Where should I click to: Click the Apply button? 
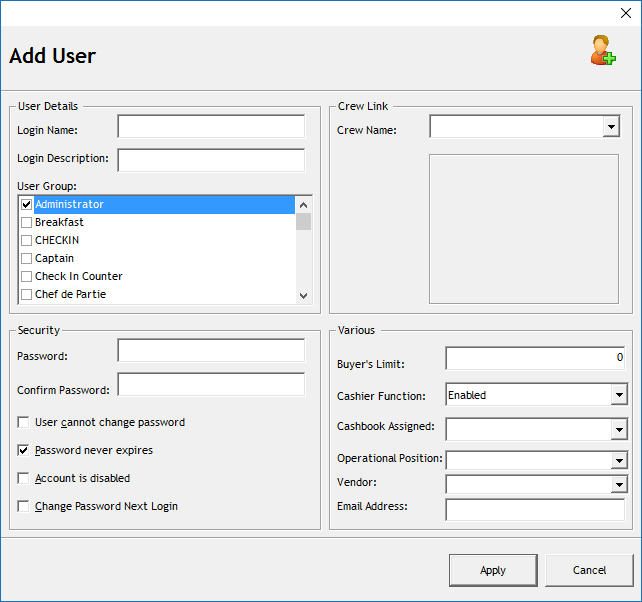(x=493, y=570)
